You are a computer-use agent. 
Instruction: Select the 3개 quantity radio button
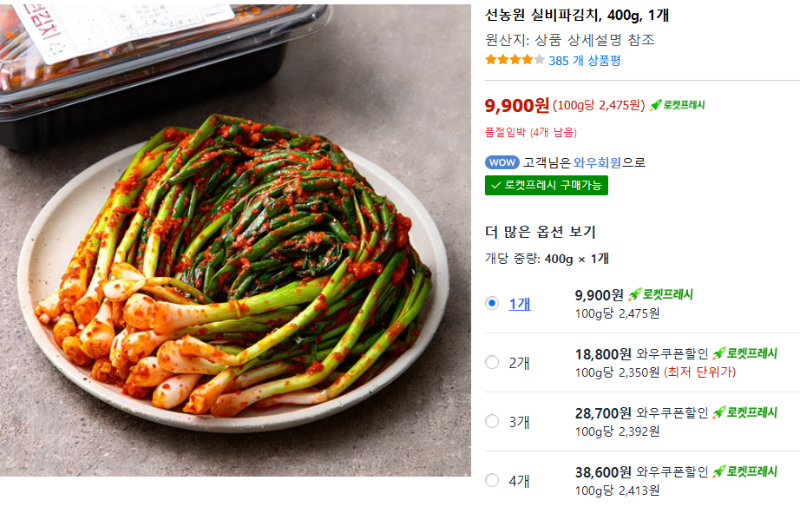pos(492,421)
